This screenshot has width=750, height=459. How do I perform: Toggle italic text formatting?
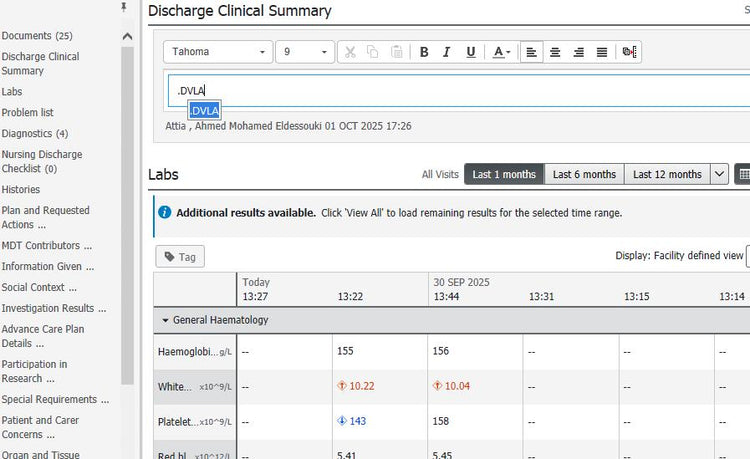pos(446,52)
